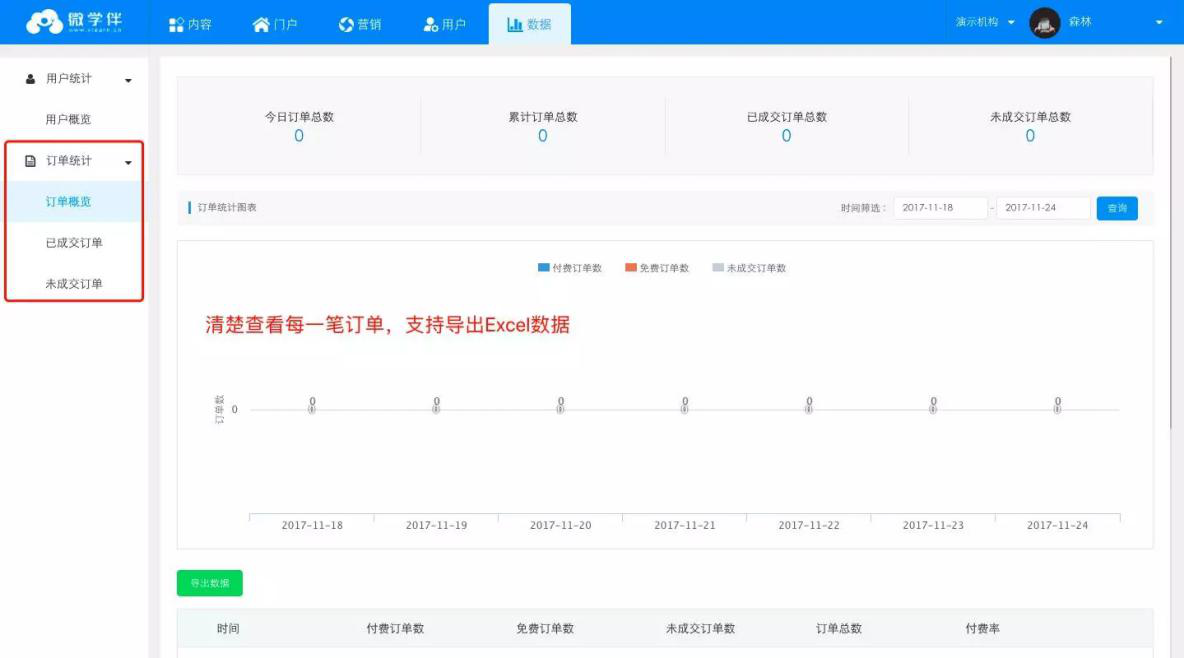Click the username 森林
The width and height of the screenshot is (1184, 658).
pos(1080,22)
